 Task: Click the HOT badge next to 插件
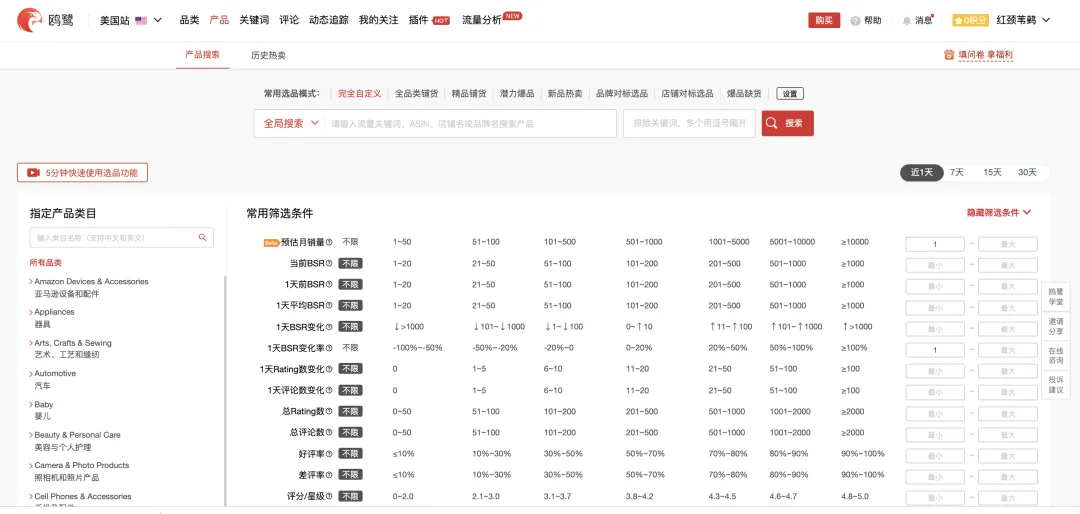point(441,21)
